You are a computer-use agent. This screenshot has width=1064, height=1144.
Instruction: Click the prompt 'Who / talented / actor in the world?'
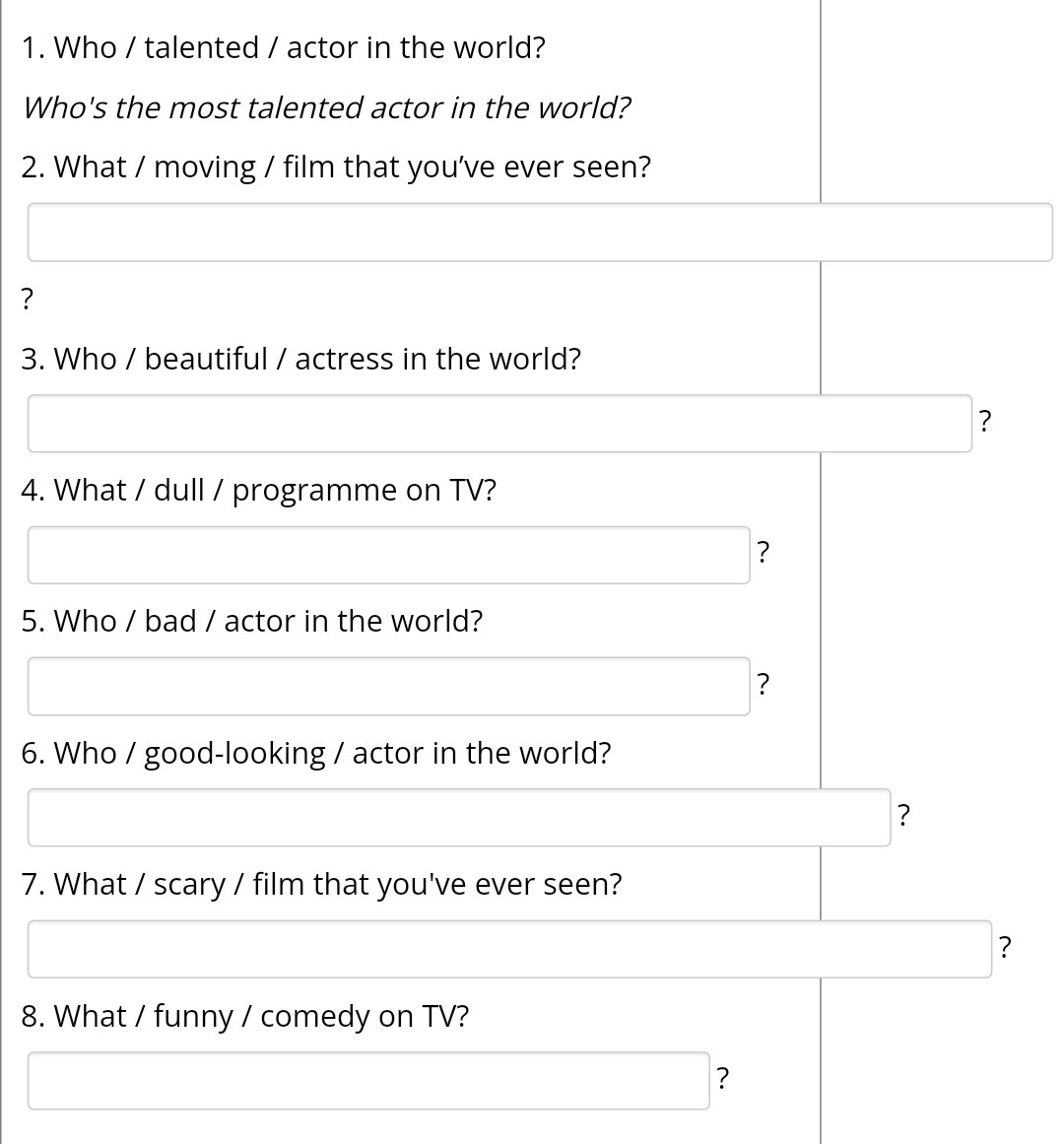tap(283, 47)
